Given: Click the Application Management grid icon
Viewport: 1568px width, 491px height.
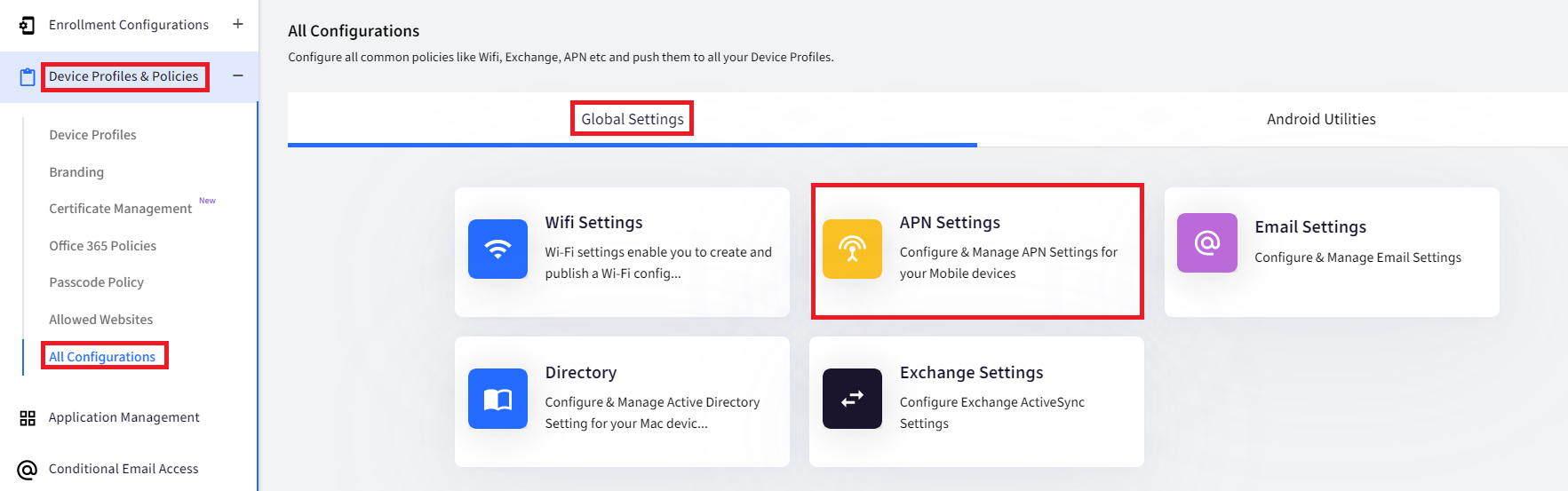Looking at the screenshot, I should pyautogui.click(x=28, y=417).
